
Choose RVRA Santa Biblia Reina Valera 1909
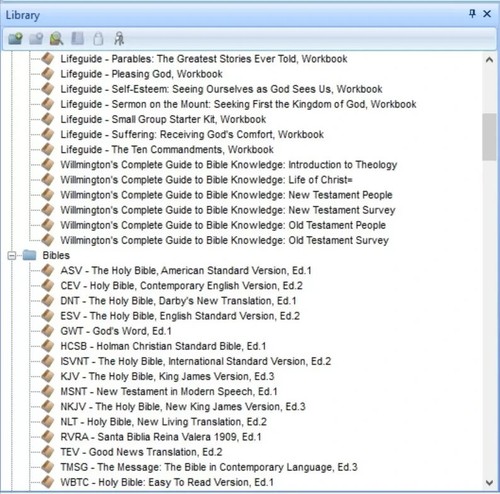161,437
